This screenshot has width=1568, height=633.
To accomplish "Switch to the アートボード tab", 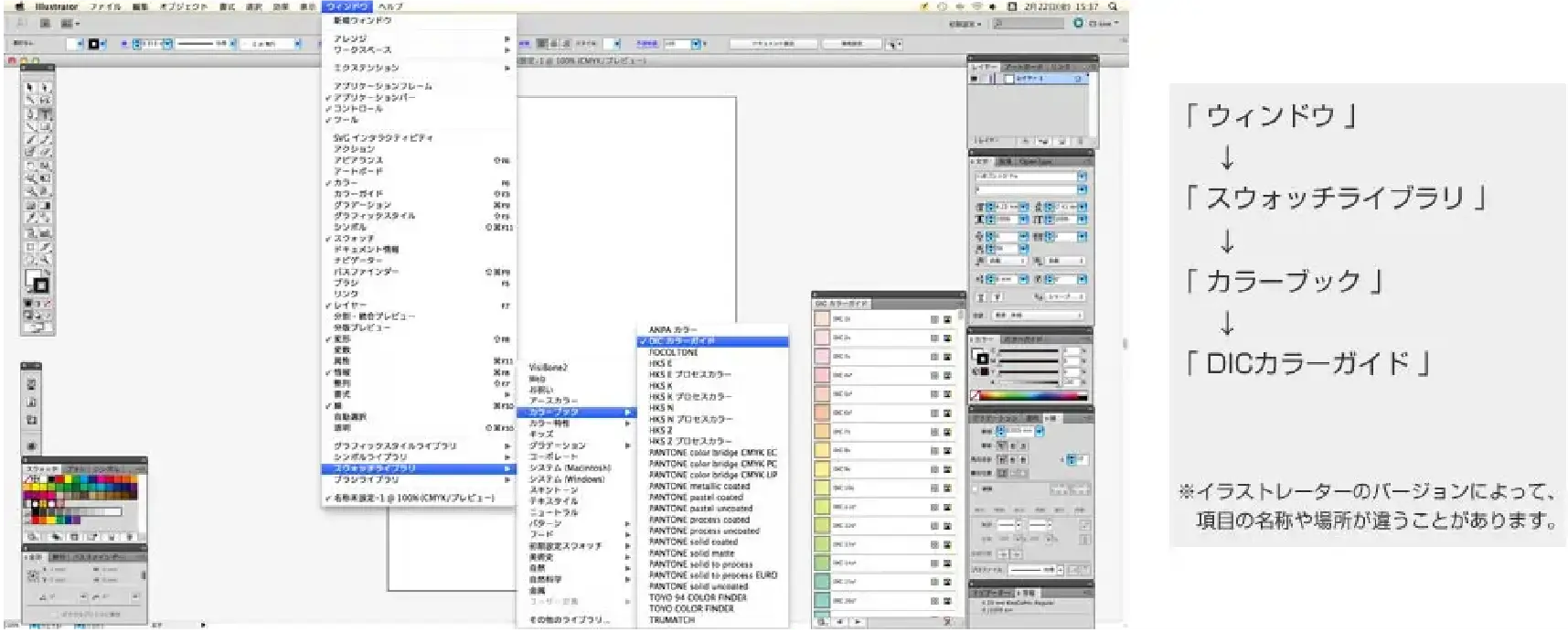I will 1025,67.
